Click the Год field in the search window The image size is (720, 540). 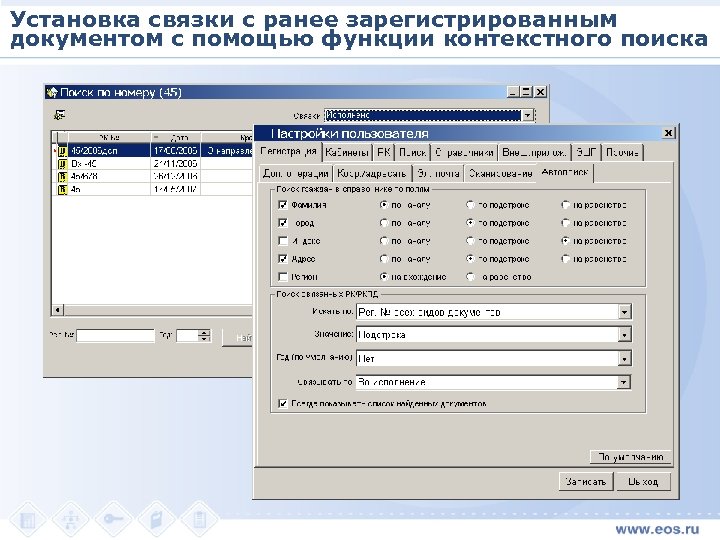tap(187, 336)
